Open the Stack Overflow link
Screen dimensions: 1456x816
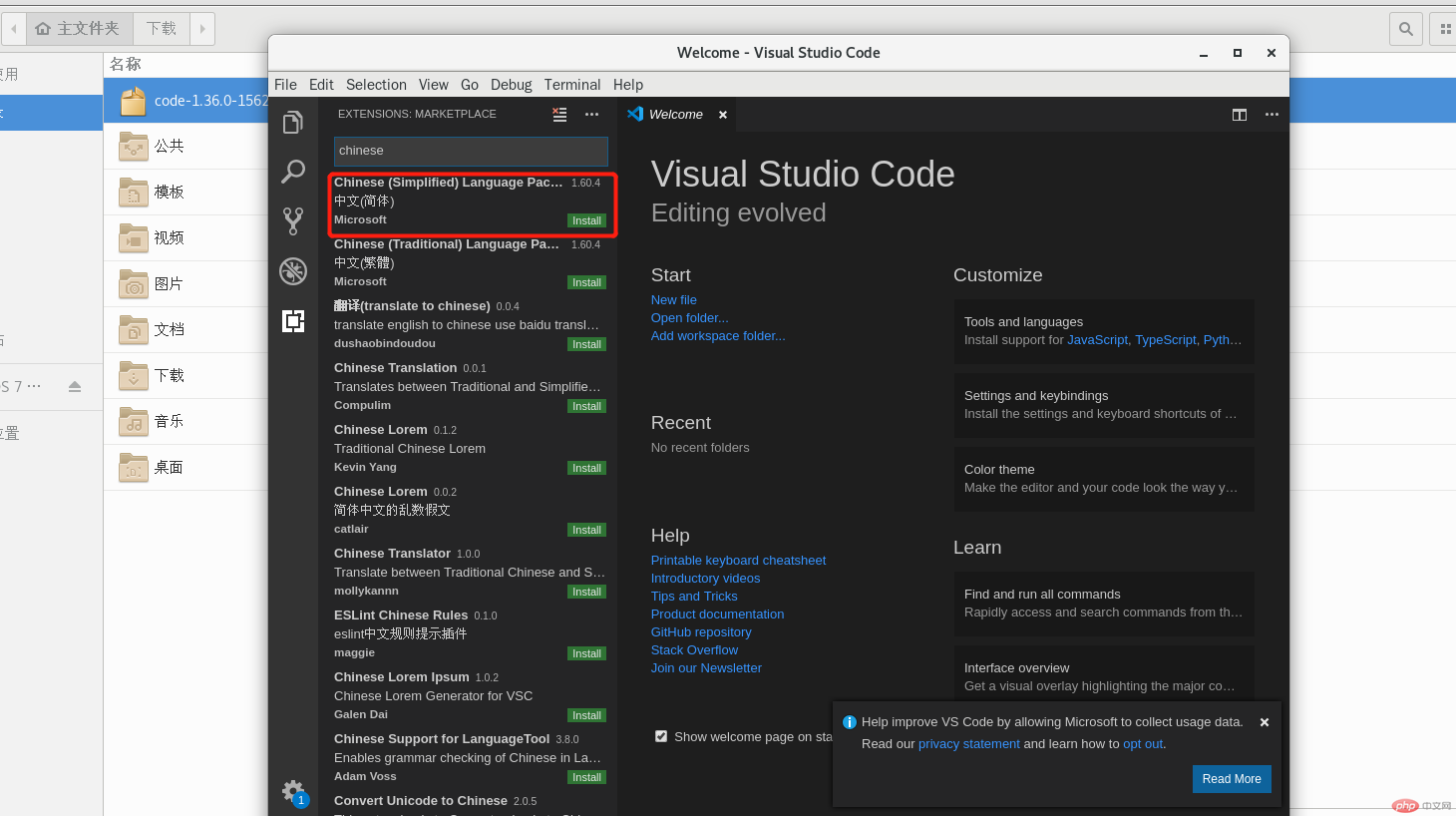pos(694,650)
